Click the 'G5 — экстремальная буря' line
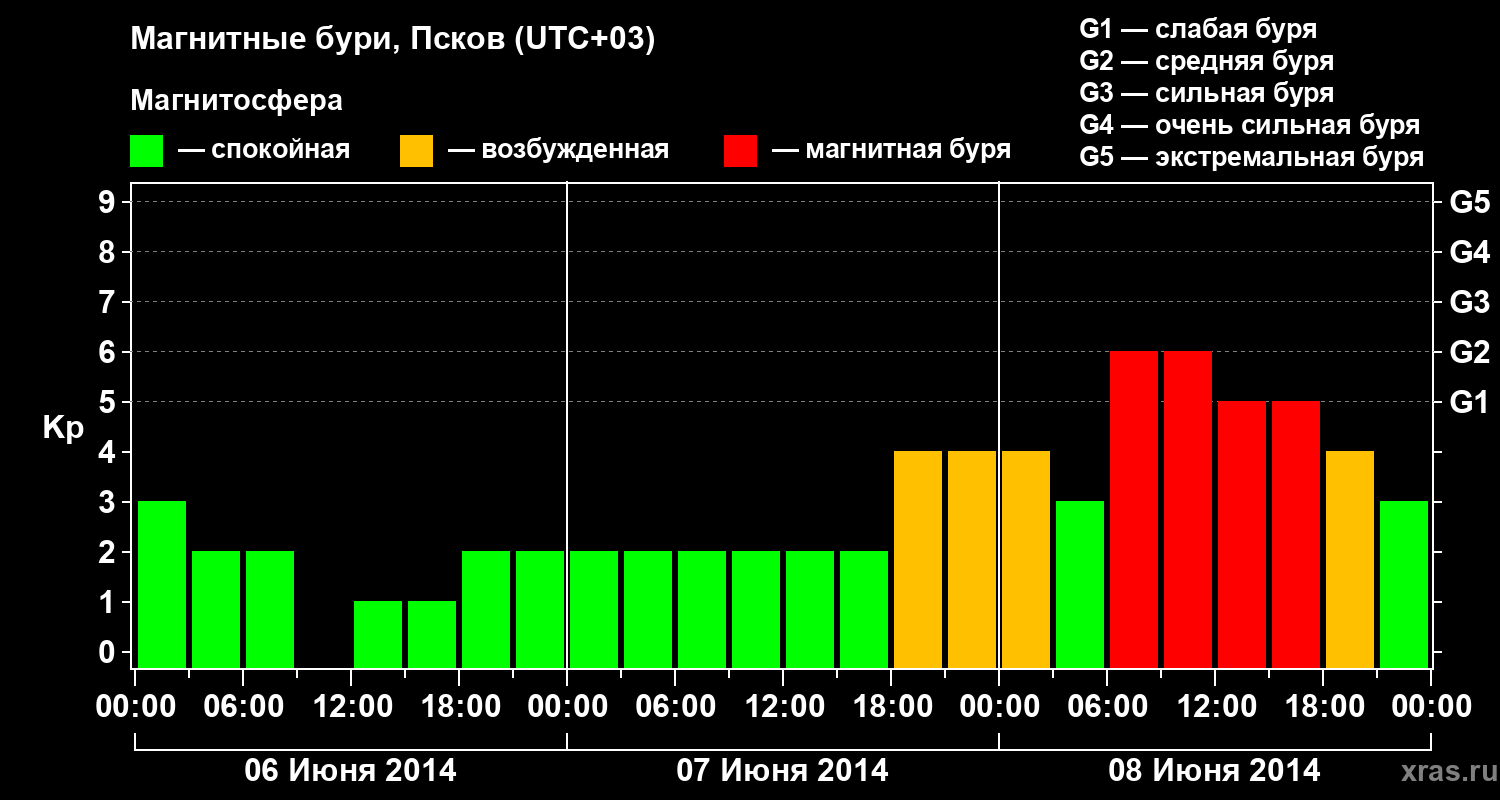The width and height of the screenshot is (1500, 800). point(1252,157)
